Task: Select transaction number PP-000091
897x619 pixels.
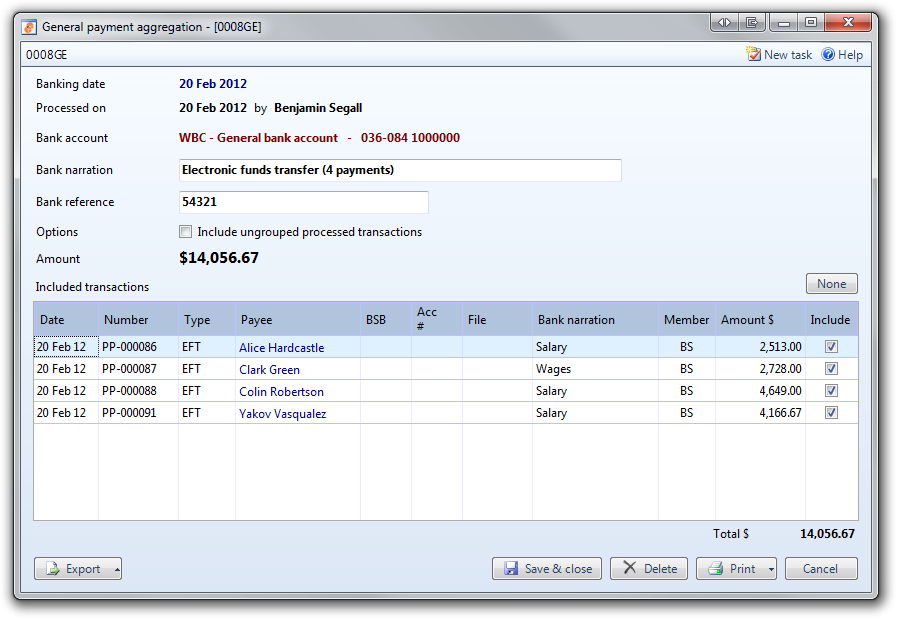Action: pyautogui.click(x=129, y=412)
